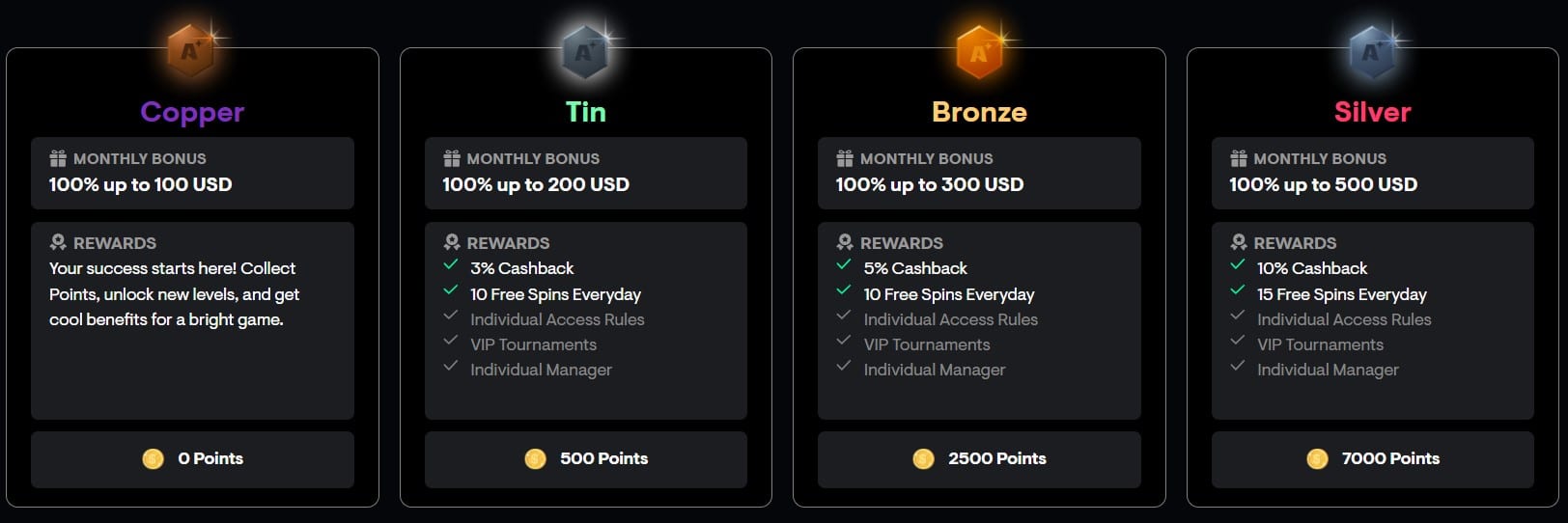Click the Tin level badge icon
1568x523 pixels.
[x=585, y=51]
